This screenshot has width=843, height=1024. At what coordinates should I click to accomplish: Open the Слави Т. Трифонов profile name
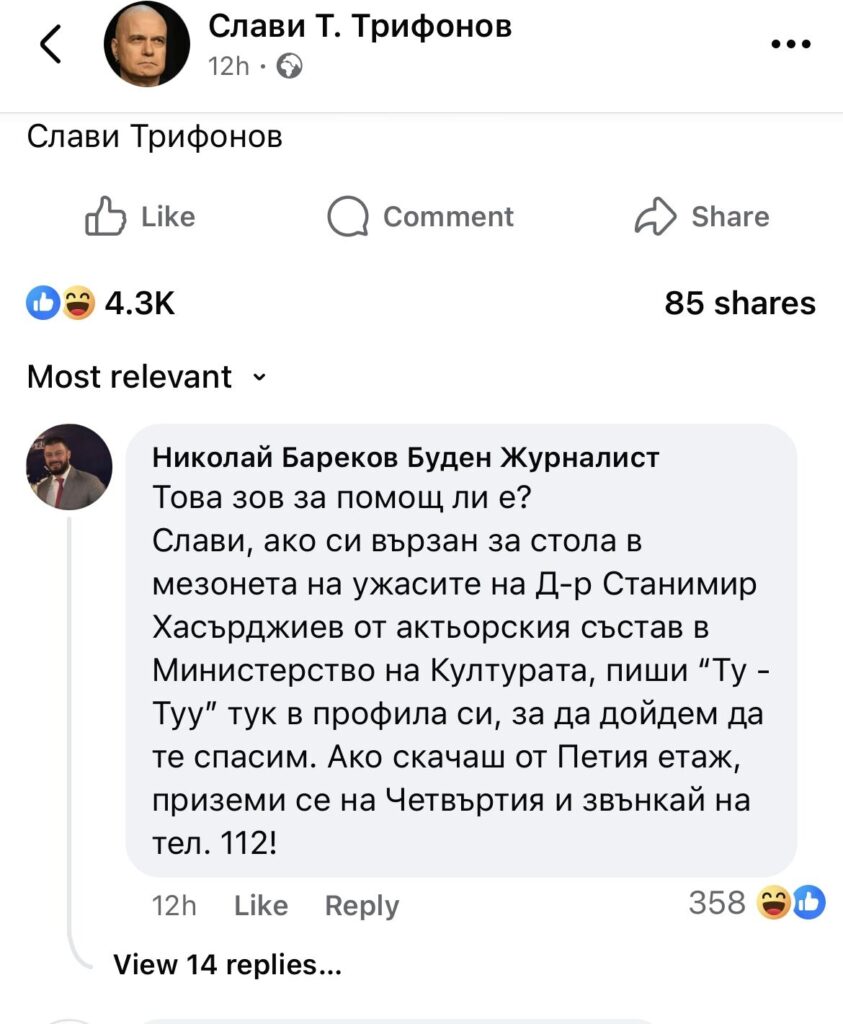point(359,27)
